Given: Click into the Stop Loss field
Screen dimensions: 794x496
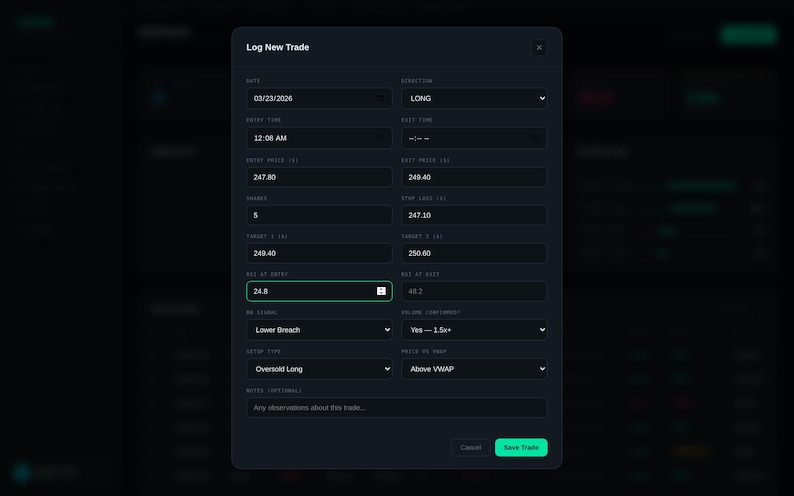Looking at the screenshot, I should click(474, 215).
